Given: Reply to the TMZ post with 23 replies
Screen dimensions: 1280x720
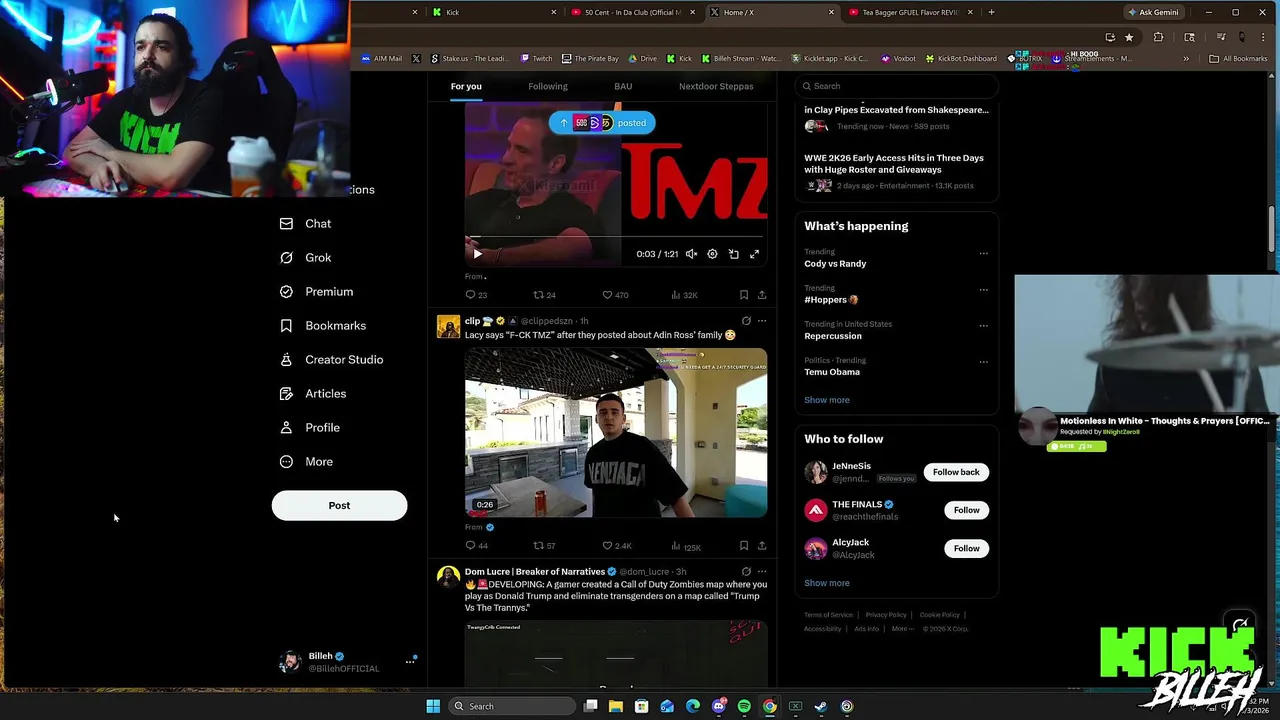Looking at the screenshot, I should pos(476,295).
